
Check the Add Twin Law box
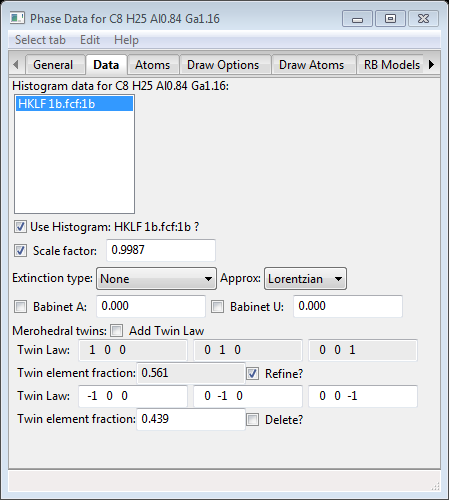[x=116, y=330]
